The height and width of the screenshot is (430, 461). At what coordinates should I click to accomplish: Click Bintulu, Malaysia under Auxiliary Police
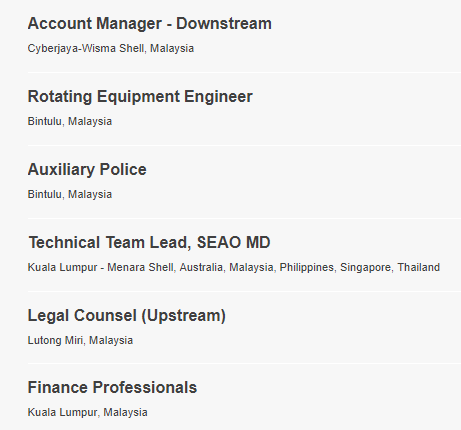[70, 194]
